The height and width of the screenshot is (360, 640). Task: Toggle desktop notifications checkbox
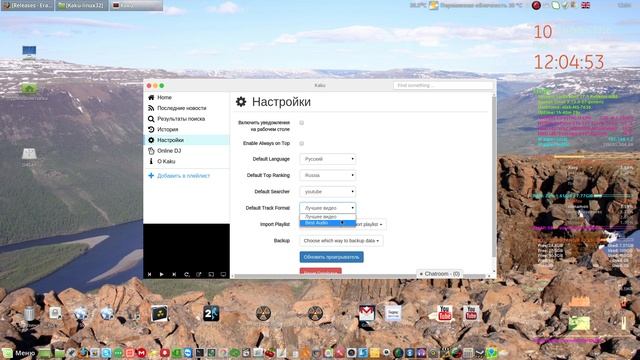tap(302, 123)
